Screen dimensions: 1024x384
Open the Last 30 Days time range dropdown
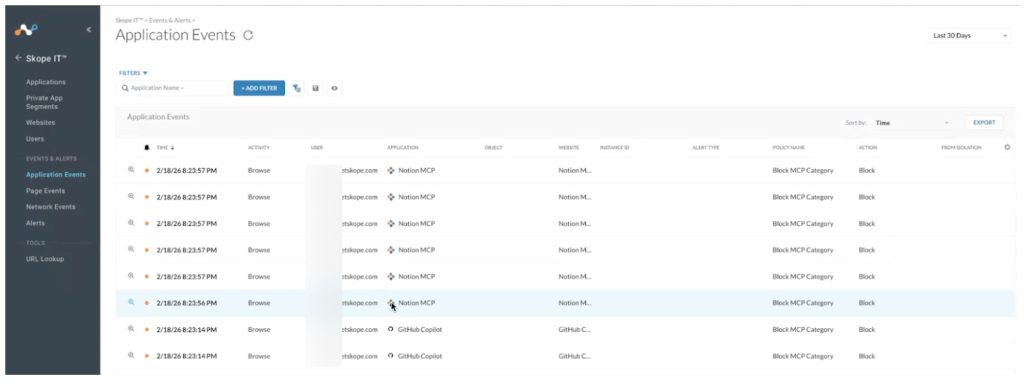(970, 36)
